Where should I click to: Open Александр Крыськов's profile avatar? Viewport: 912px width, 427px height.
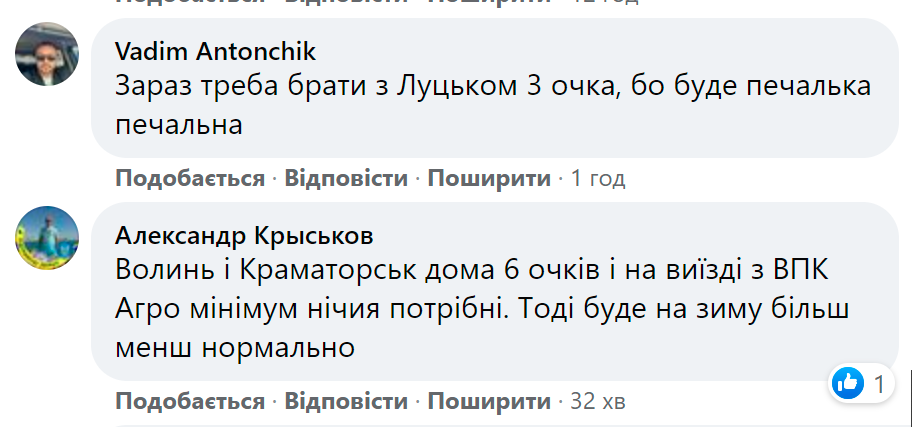(47, 237)
